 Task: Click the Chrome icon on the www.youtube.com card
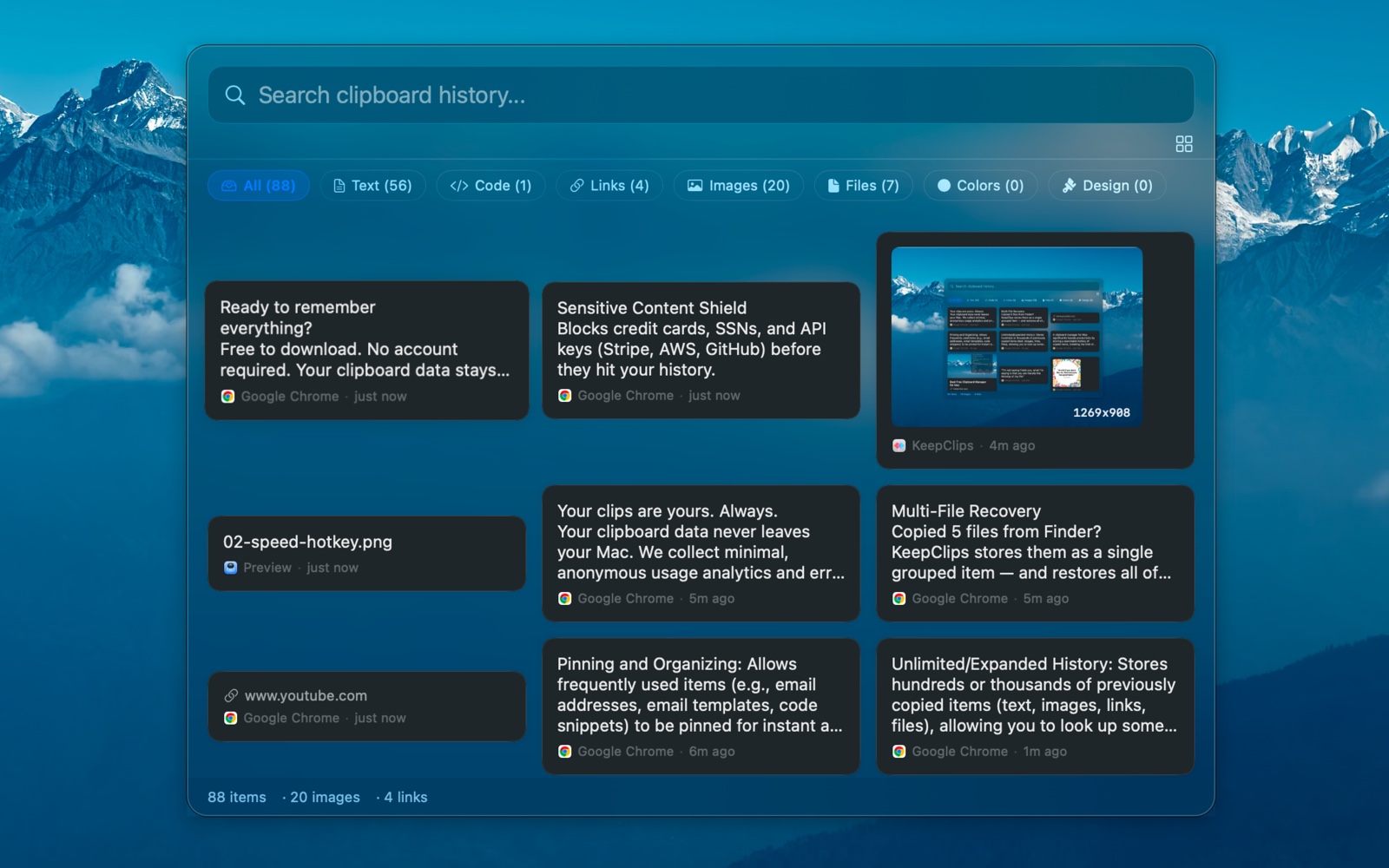[x=229, y=718]
